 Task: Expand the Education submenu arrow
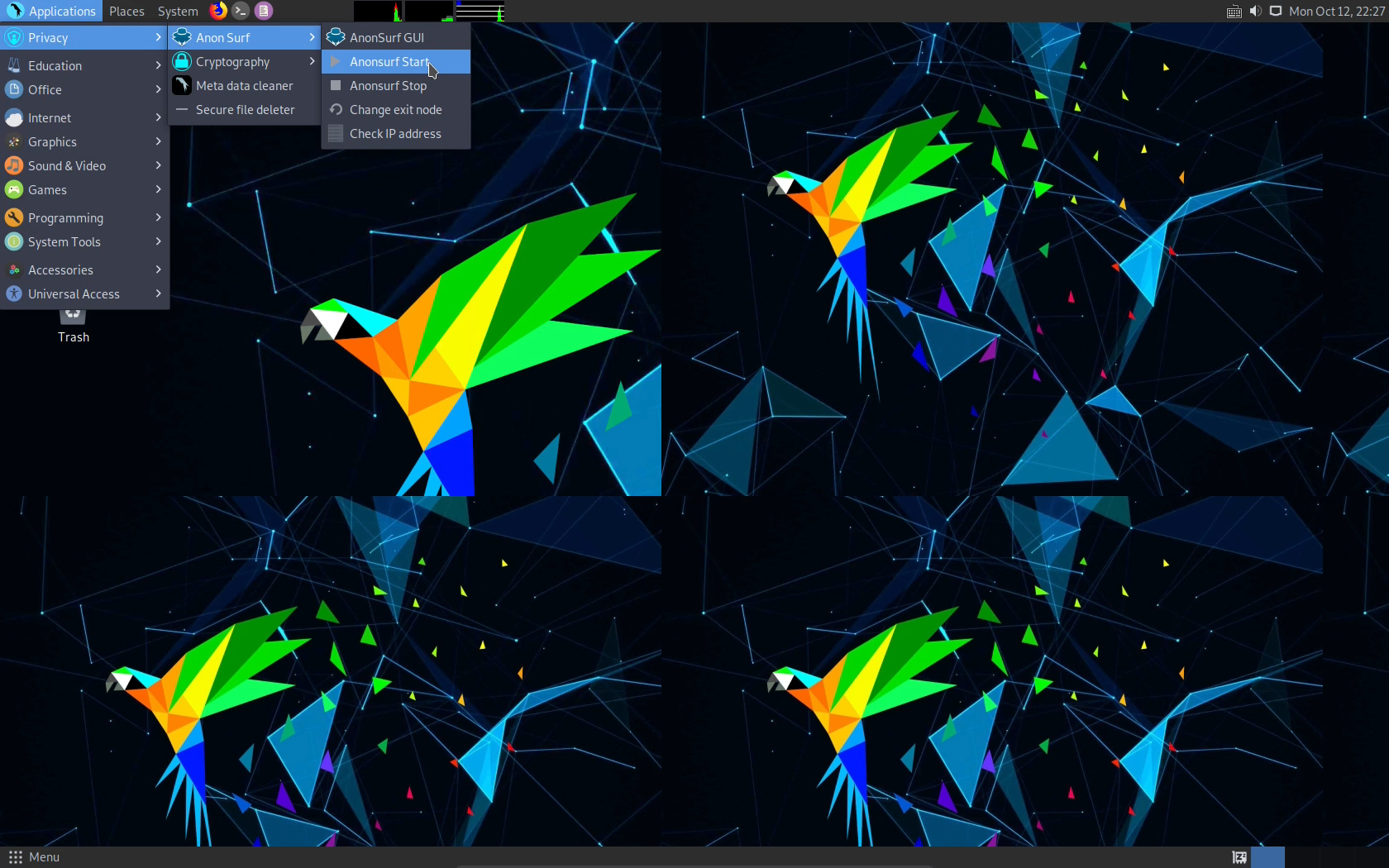tap(158, 65)
